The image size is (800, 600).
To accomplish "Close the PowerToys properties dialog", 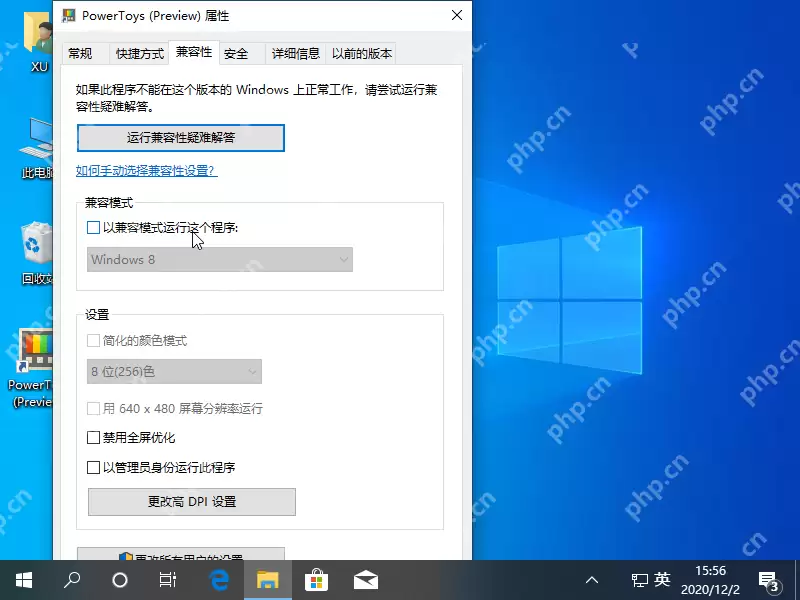I will click(457, 15).
